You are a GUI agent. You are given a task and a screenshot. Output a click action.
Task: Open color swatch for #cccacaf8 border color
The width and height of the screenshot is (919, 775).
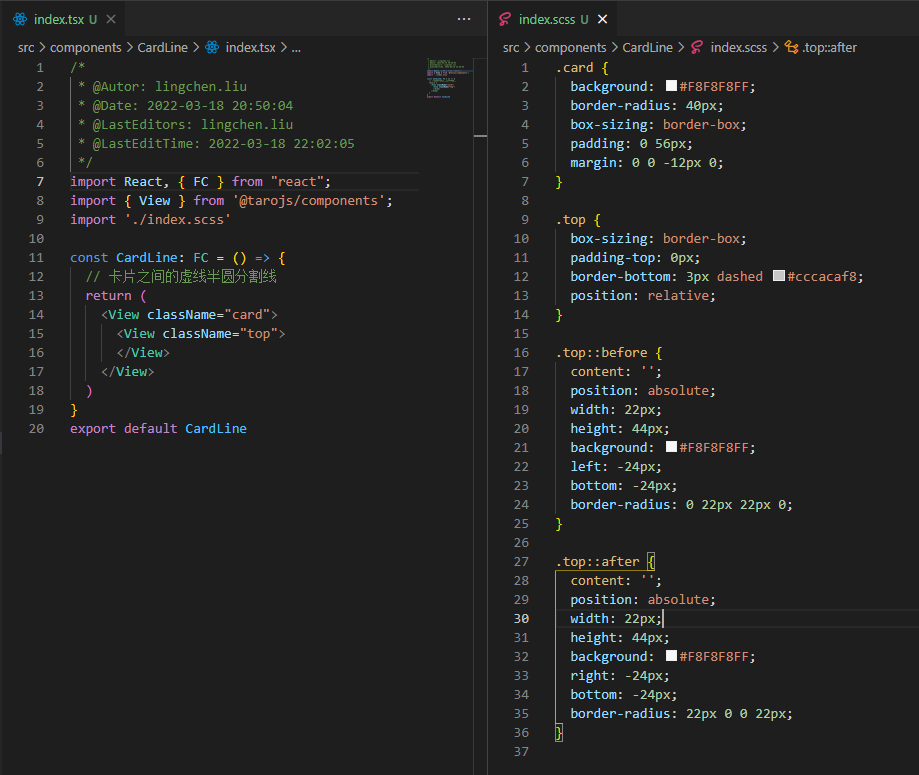point(779,276)
